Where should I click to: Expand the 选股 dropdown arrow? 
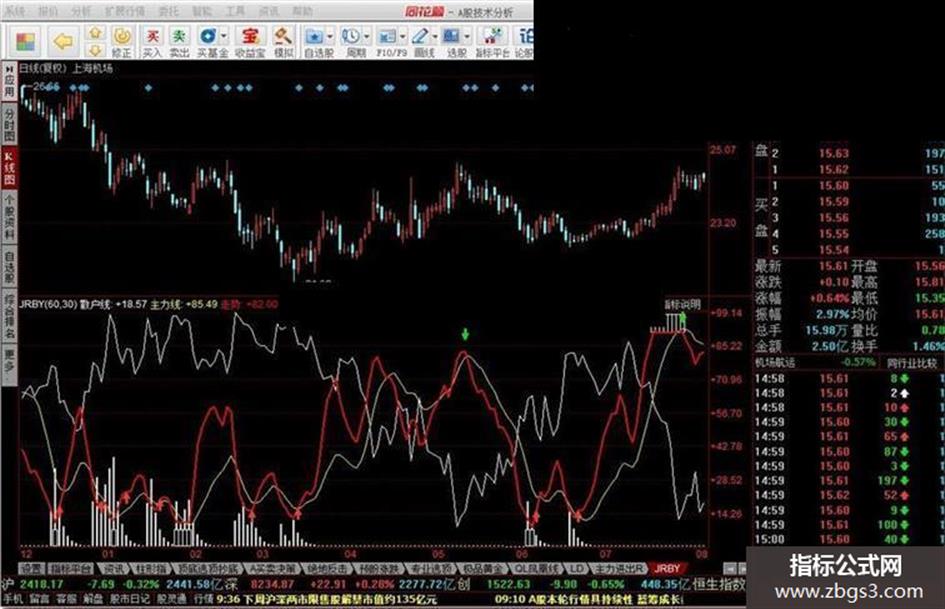[468, 36]
